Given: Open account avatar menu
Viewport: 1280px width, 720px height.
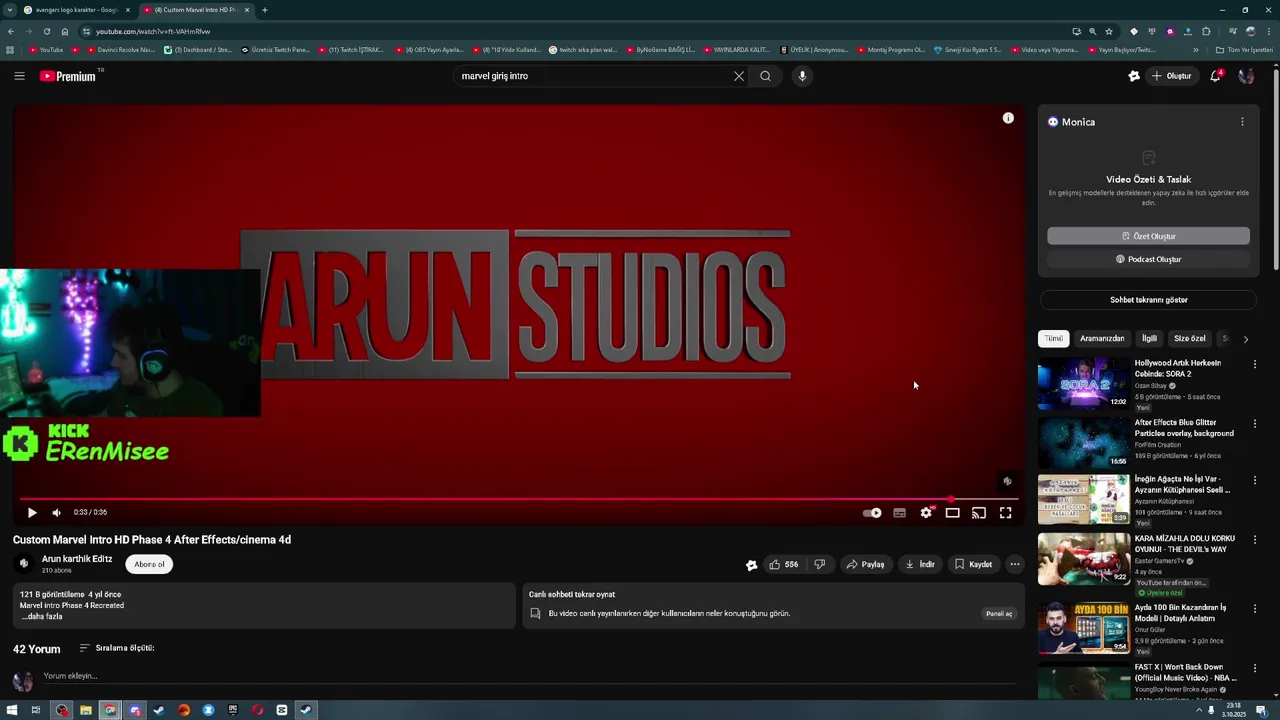Looking at the screenshot, I should (1246, 76).
